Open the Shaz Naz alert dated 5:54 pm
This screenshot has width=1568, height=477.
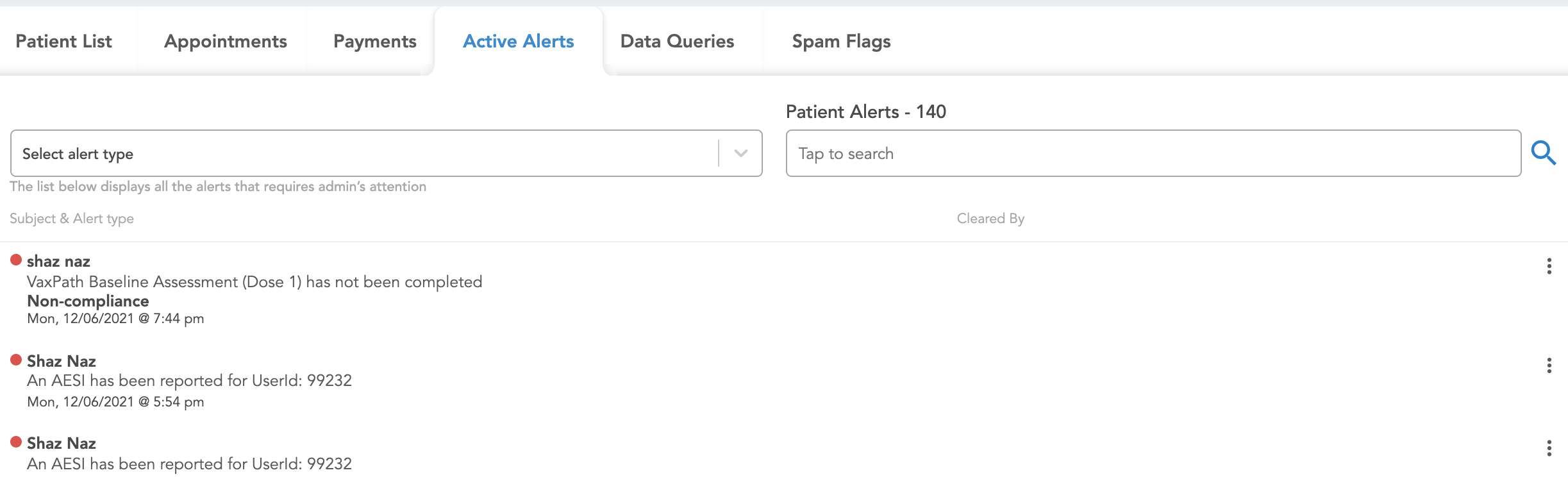click(62, 361)
